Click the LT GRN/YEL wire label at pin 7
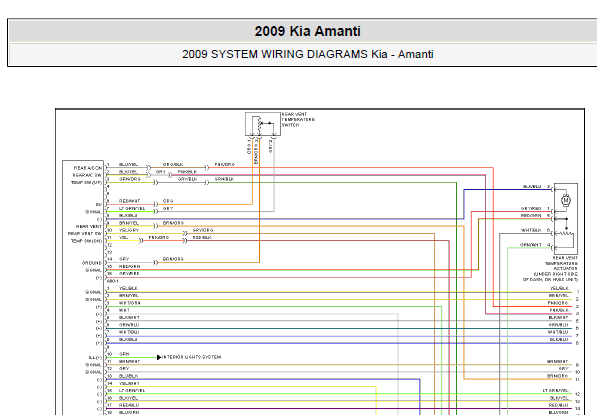This screenshot has width=597, height=415. pyautogui.click(x=132, y=208)
